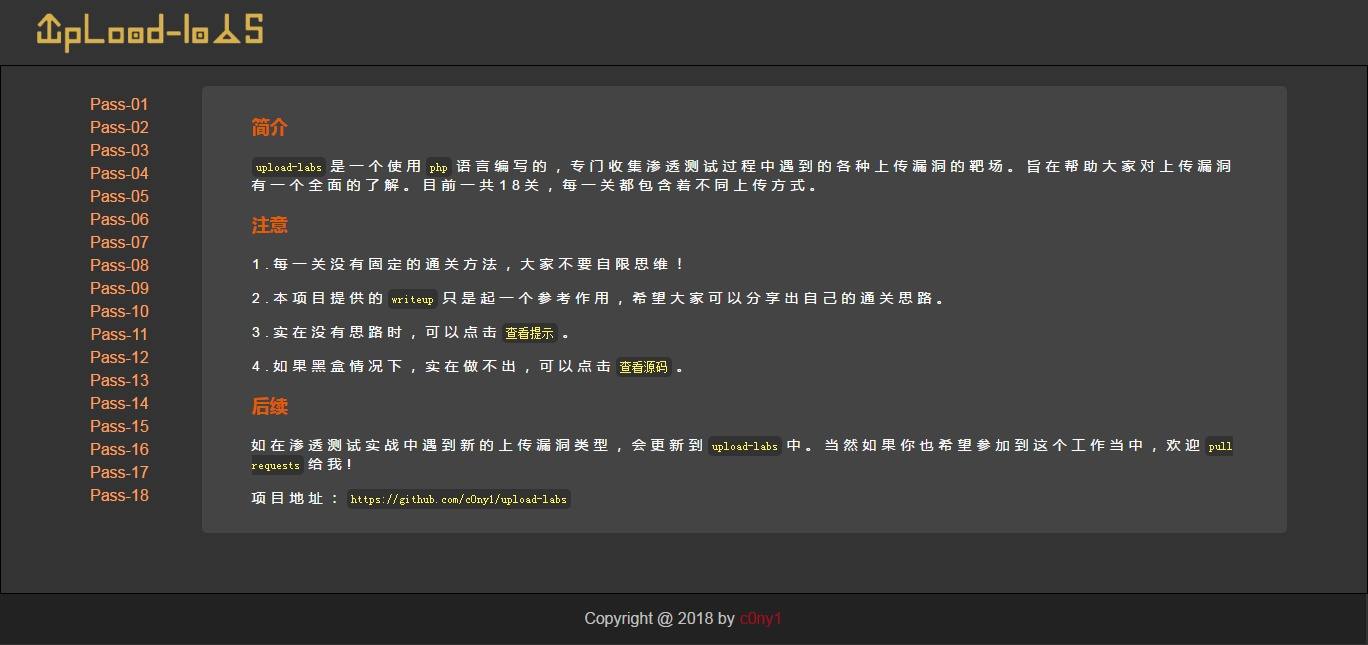Screen dimensions: 1368x645
Task: Navigate to Pass-12
Action: click(x=119, y=357)
